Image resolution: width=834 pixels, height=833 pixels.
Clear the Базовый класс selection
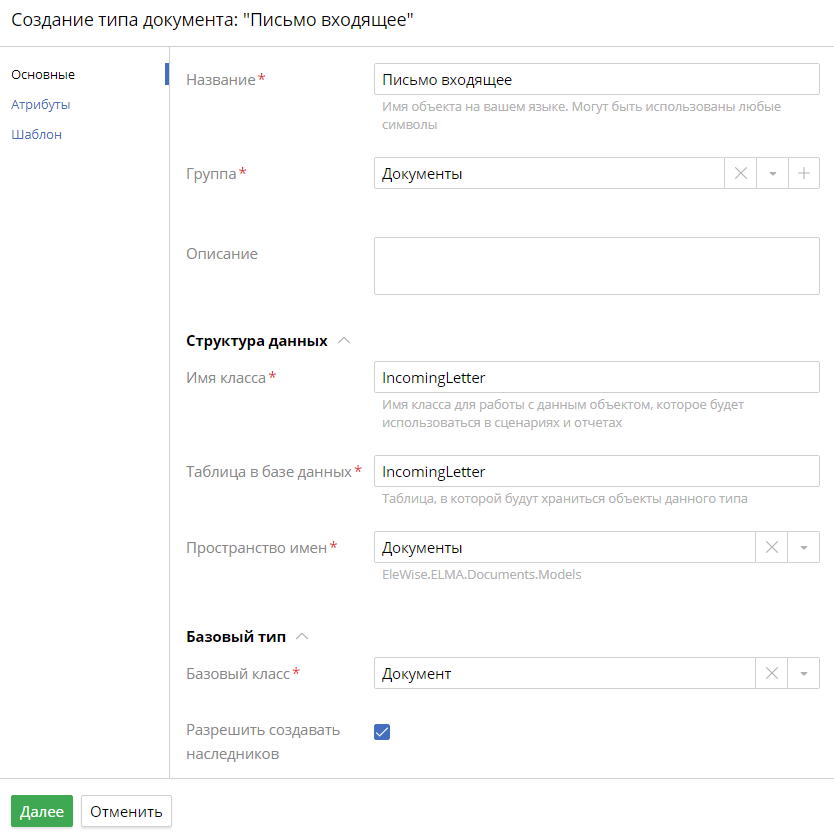tap(771, 673)
